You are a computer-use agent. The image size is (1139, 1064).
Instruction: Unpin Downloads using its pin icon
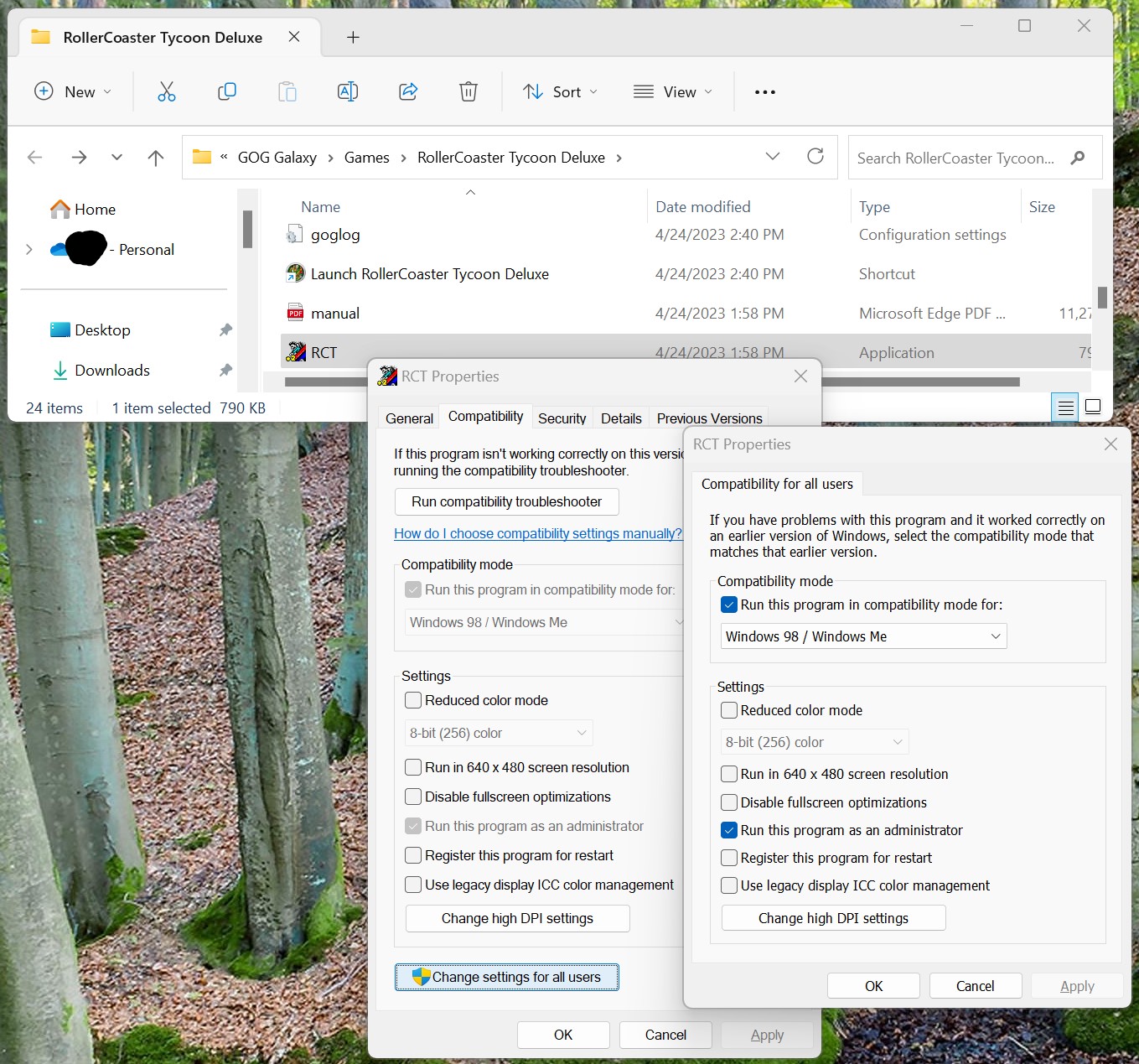(225, 371)
